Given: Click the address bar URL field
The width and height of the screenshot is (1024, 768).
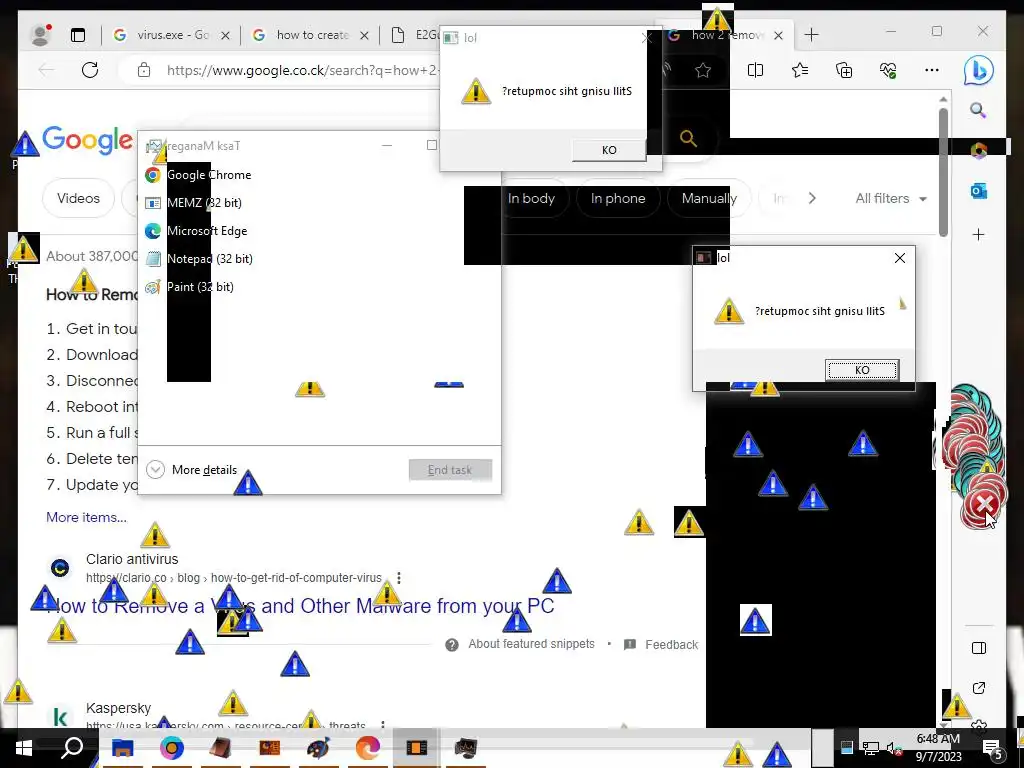Looking at the screenshot, I should (x=302, y=70).
